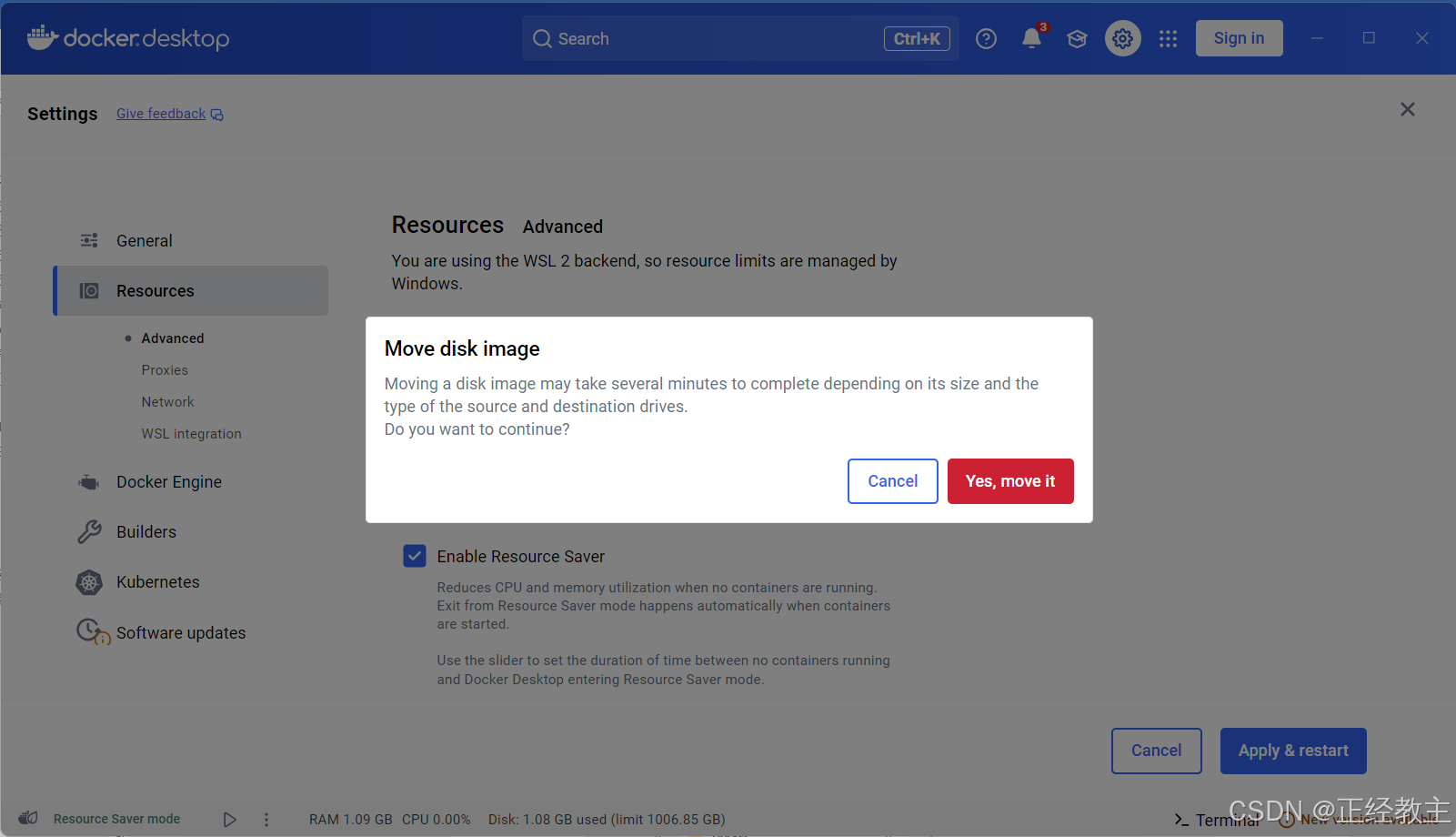Click the play engine icon in status bar
This screenshot has height=837, width=1456.
tap(230, 820)
